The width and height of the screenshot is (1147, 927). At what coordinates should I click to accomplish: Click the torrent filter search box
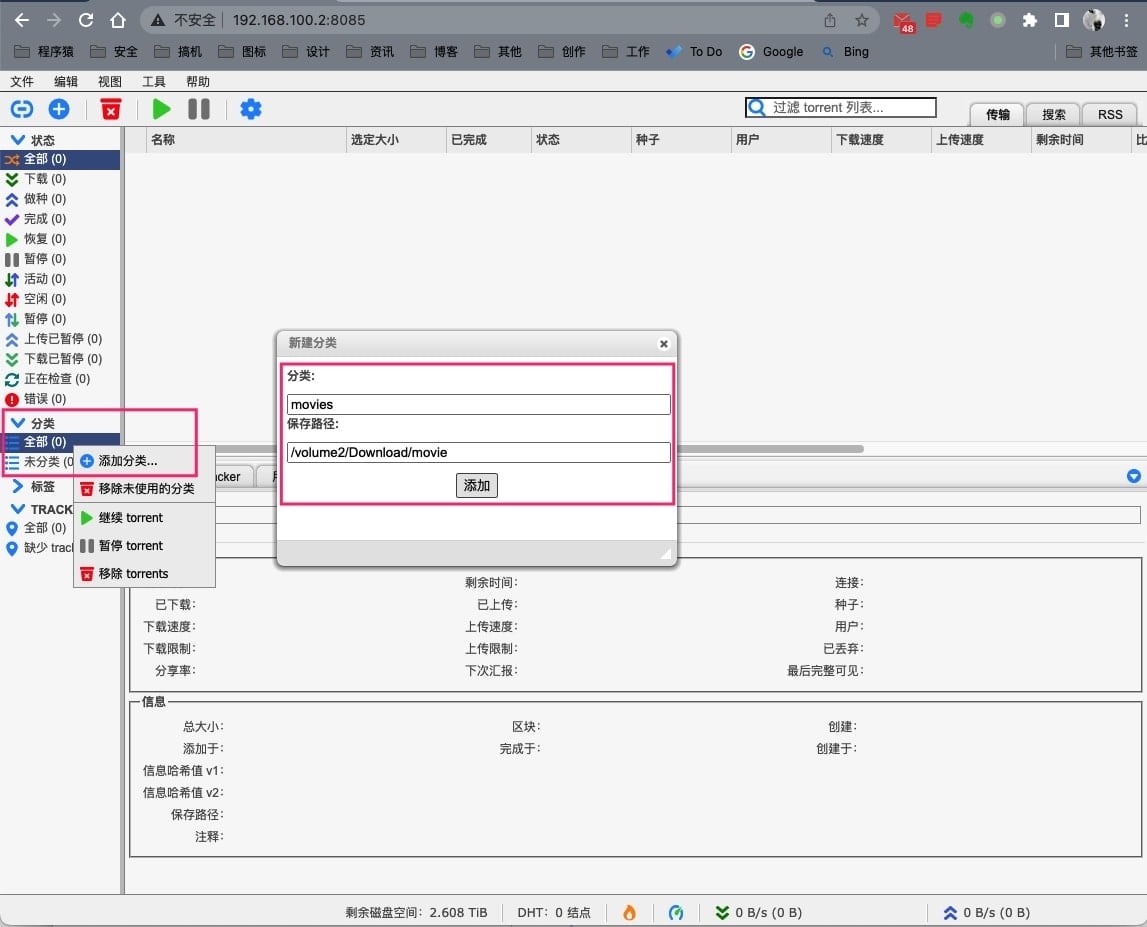pyautogui.click(x=840, y=108)
